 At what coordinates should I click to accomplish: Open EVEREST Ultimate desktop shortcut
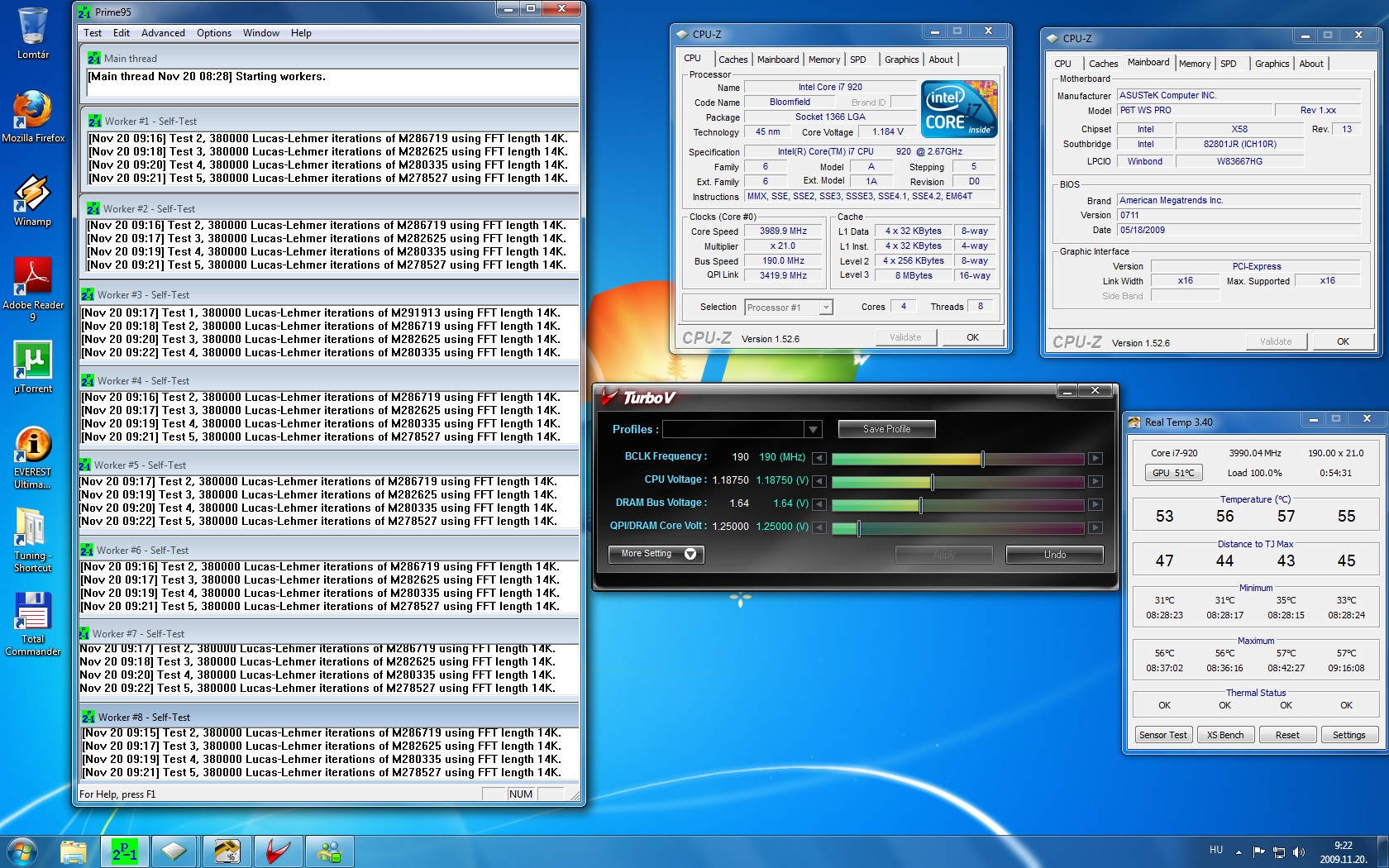coord(33,457)
